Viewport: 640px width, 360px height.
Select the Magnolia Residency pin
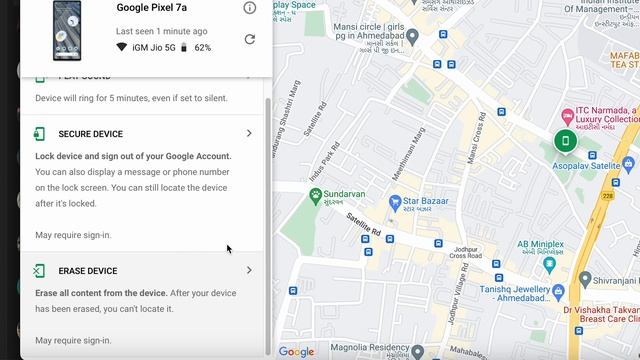(x=417, y=351)
